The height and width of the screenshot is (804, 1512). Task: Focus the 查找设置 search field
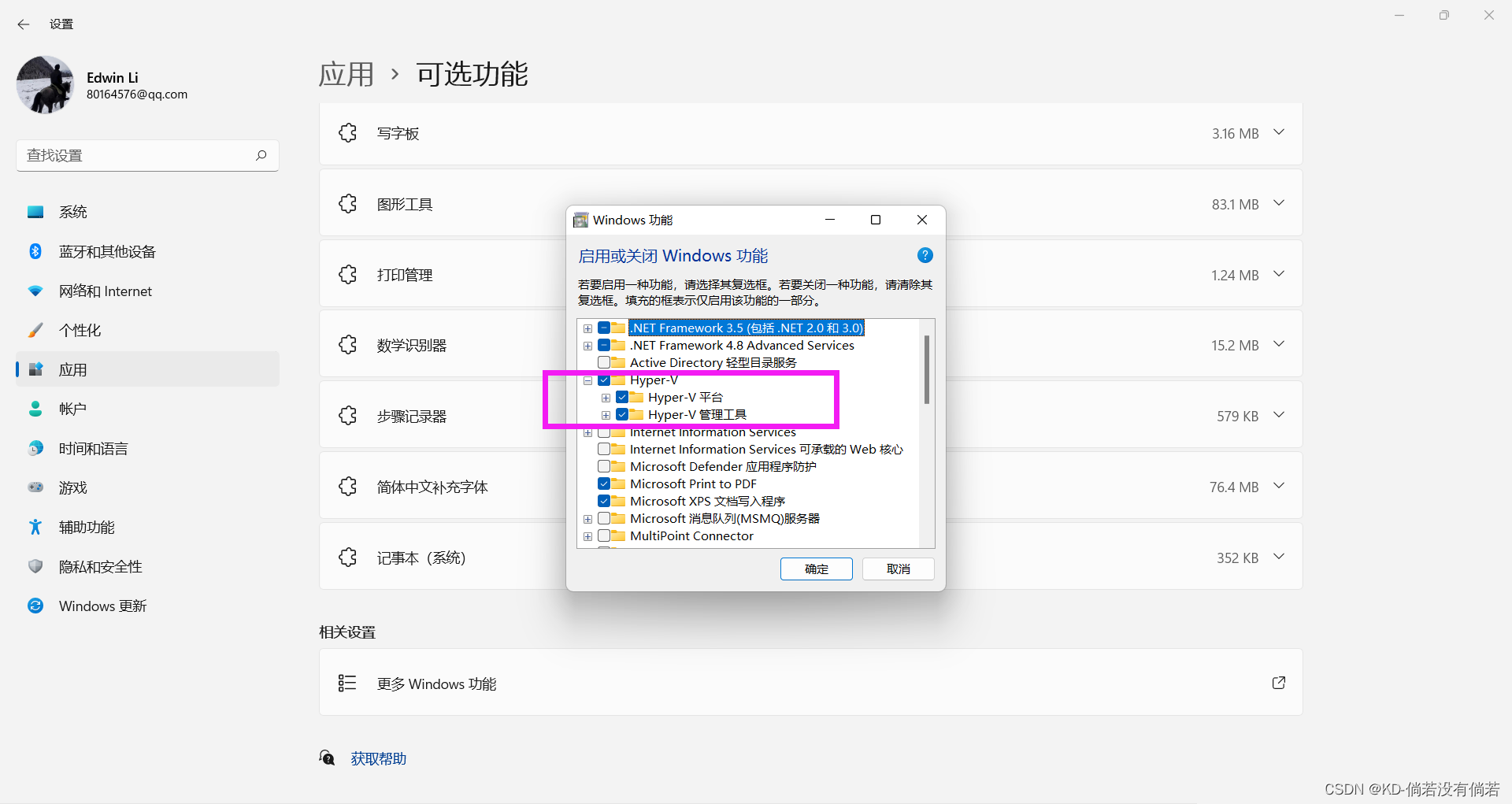coord(147,155)
